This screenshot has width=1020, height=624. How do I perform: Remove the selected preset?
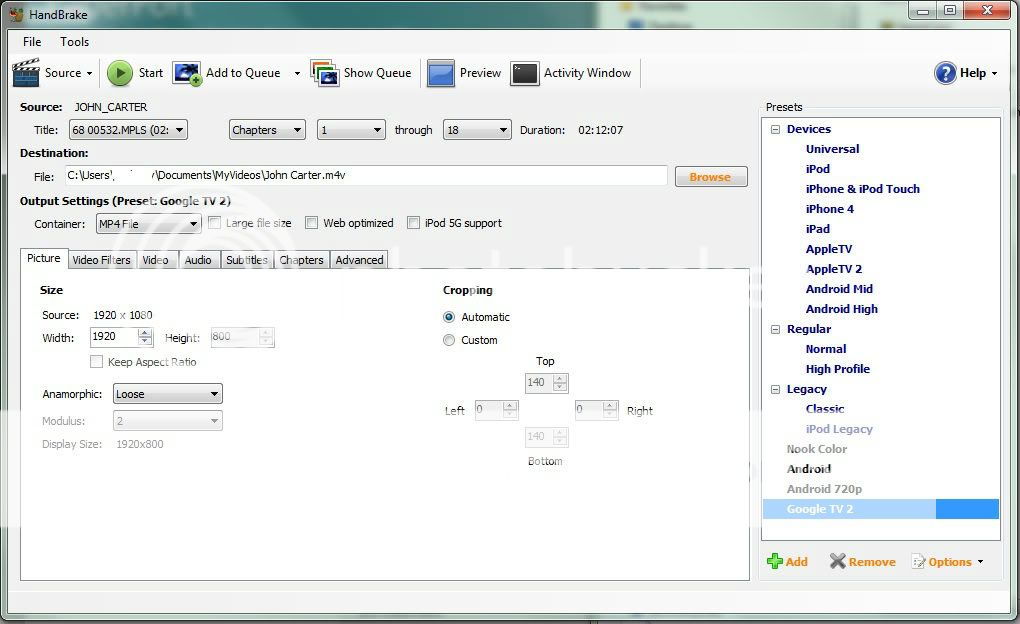861,561
